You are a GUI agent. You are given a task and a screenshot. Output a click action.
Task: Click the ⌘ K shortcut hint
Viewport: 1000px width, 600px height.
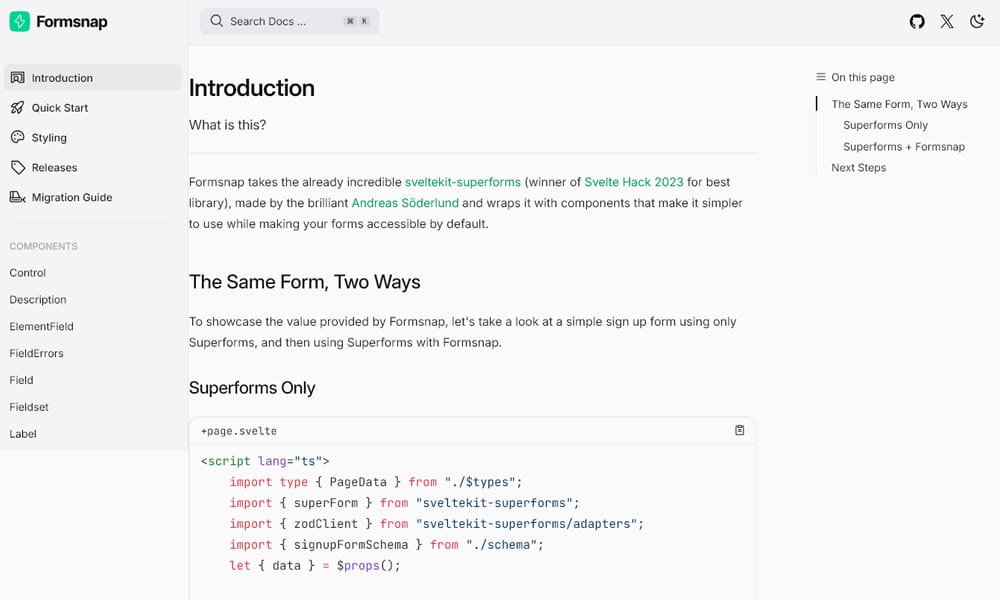click(x=357, y=21)
